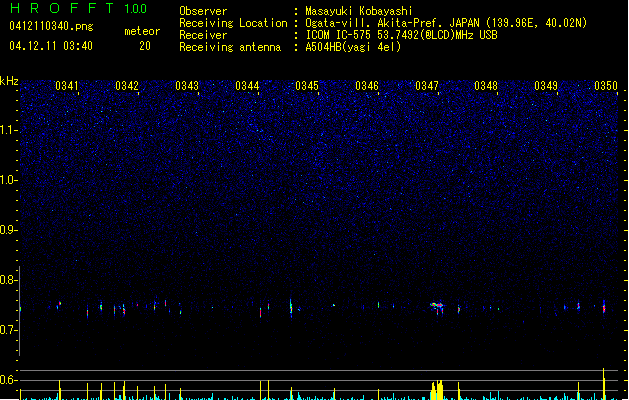Click the 0.6 kHz frequency tick label
The image size is (629, 400).
pyautogui.click(x=8, y=380)
